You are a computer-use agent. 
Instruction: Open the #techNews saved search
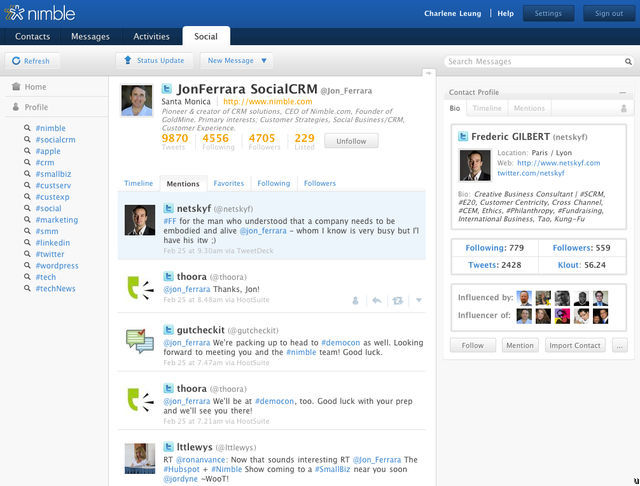(56, 288)
